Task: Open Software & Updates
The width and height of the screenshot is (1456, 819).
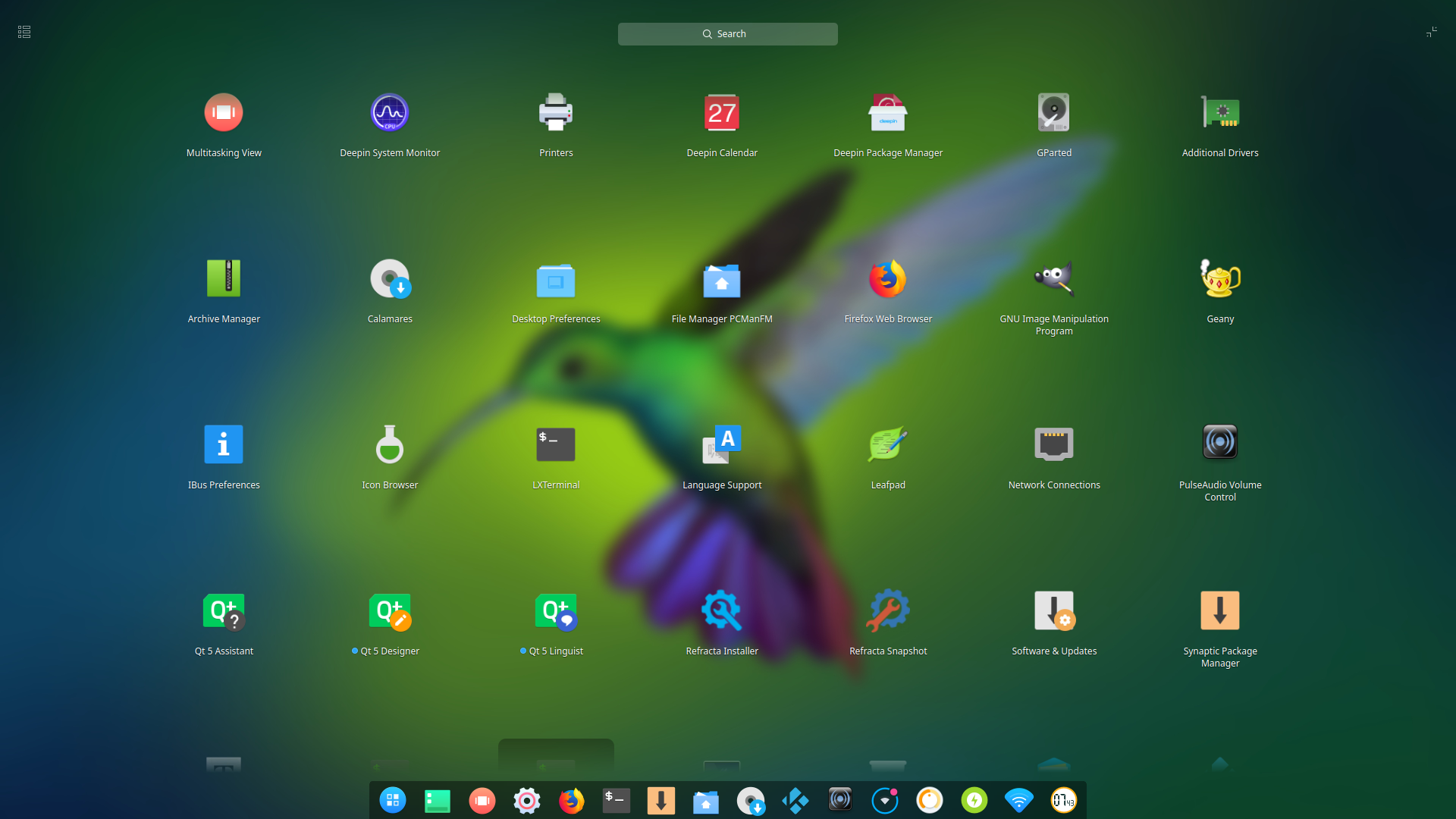Action: point(1054,610)
